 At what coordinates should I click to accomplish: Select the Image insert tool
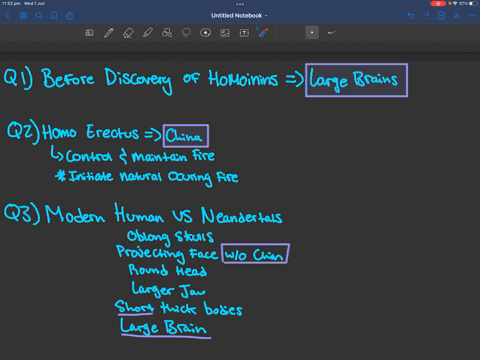coord(225,33)
